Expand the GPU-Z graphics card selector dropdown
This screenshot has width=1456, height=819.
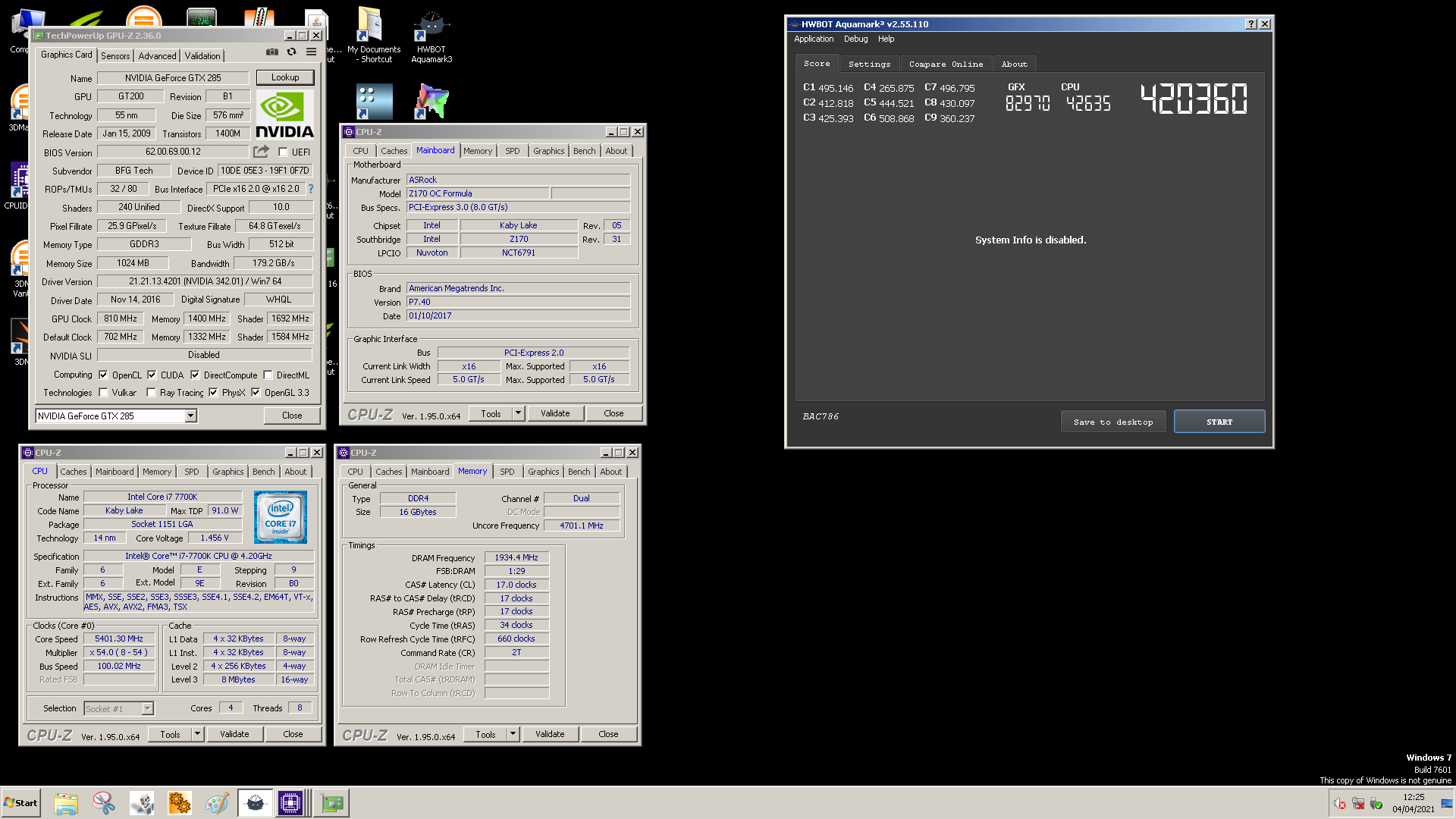coord(191,416)
